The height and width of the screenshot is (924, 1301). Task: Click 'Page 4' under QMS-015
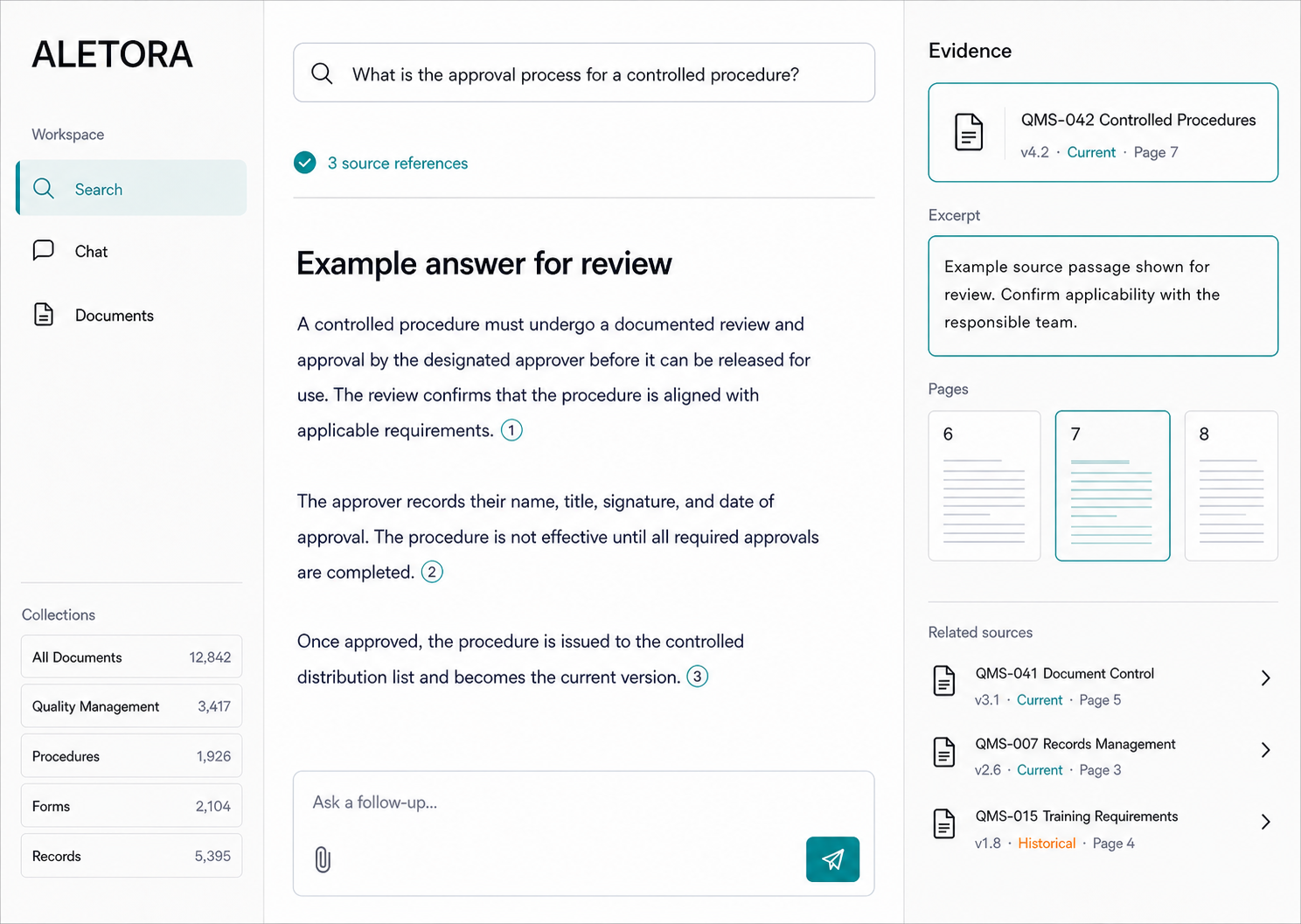pos(1114,843)
